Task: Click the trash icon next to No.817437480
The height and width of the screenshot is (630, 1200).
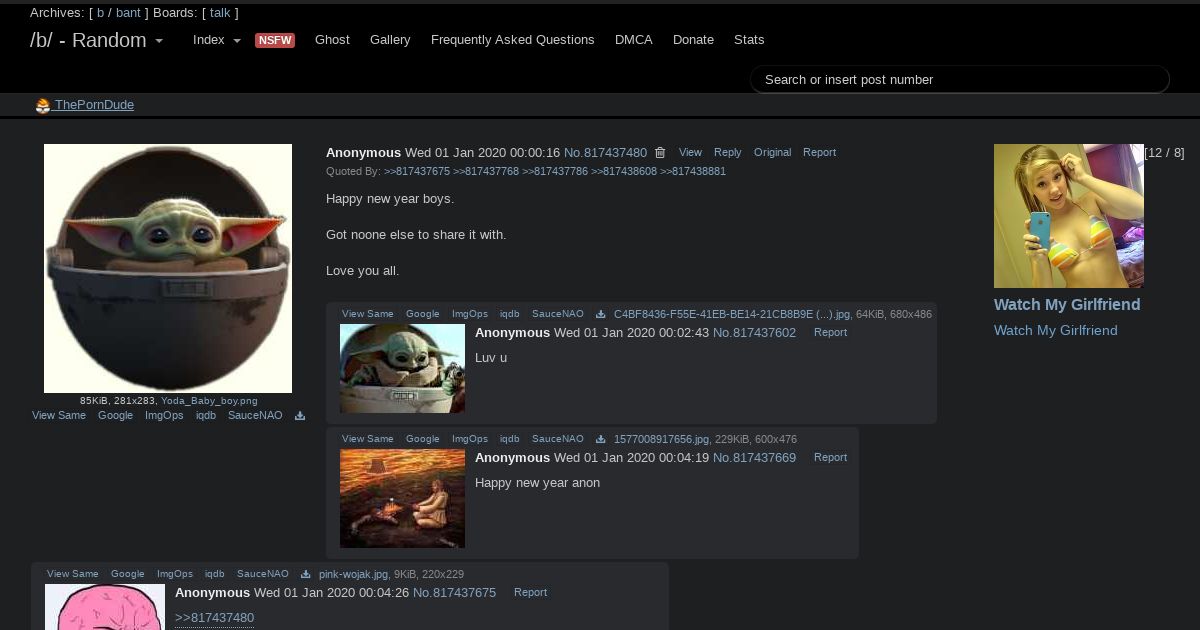Action: pos(660,153)
